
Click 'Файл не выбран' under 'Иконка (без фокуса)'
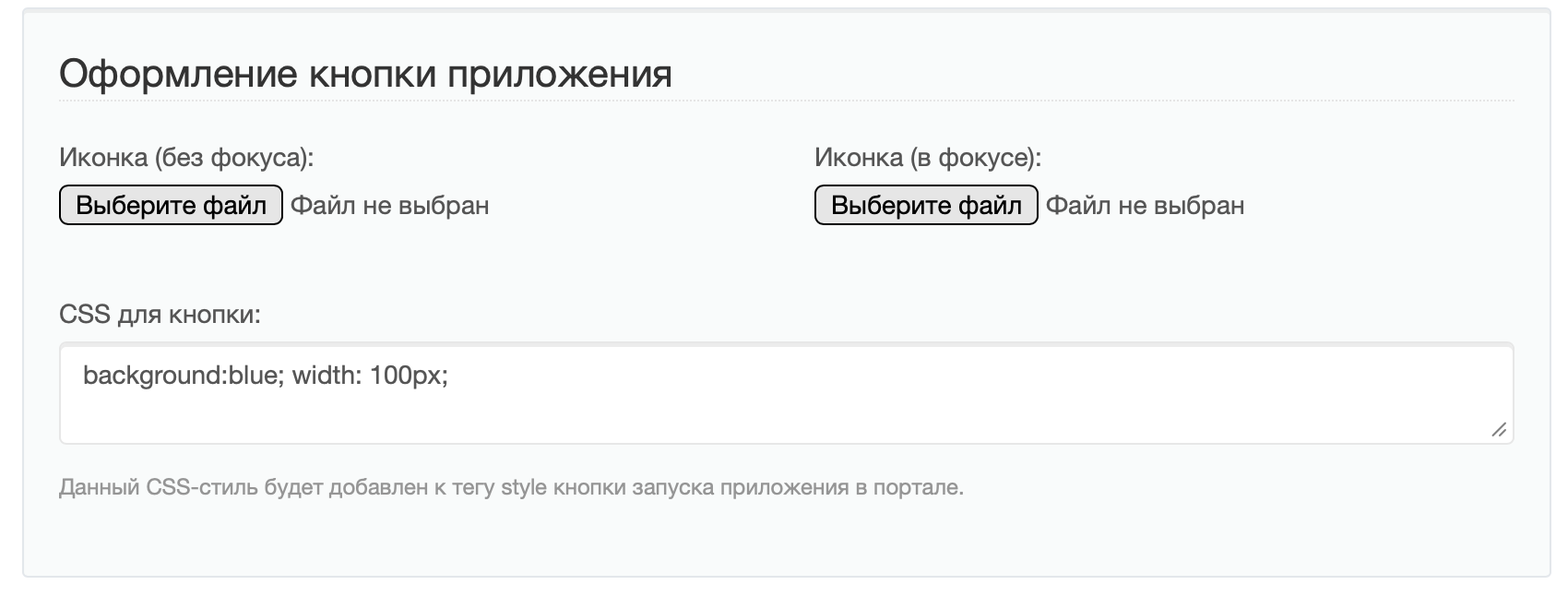point(390,205)
